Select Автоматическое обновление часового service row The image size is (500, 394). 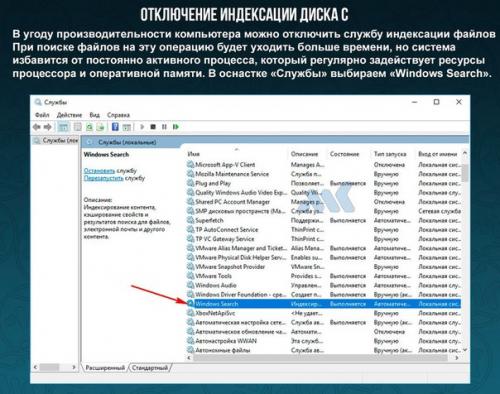pos(323,332)
